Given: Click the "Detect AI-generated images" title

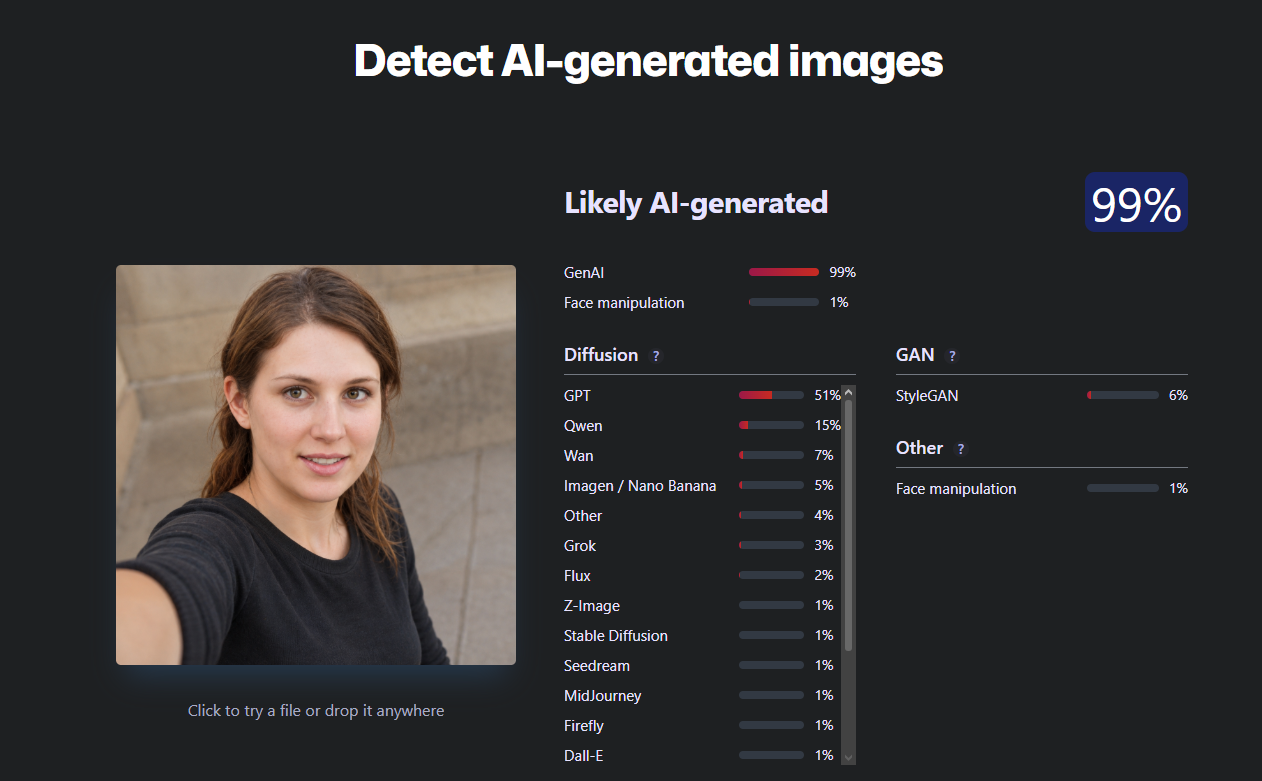Looking at the screenshot, I should tap(648, 60).
